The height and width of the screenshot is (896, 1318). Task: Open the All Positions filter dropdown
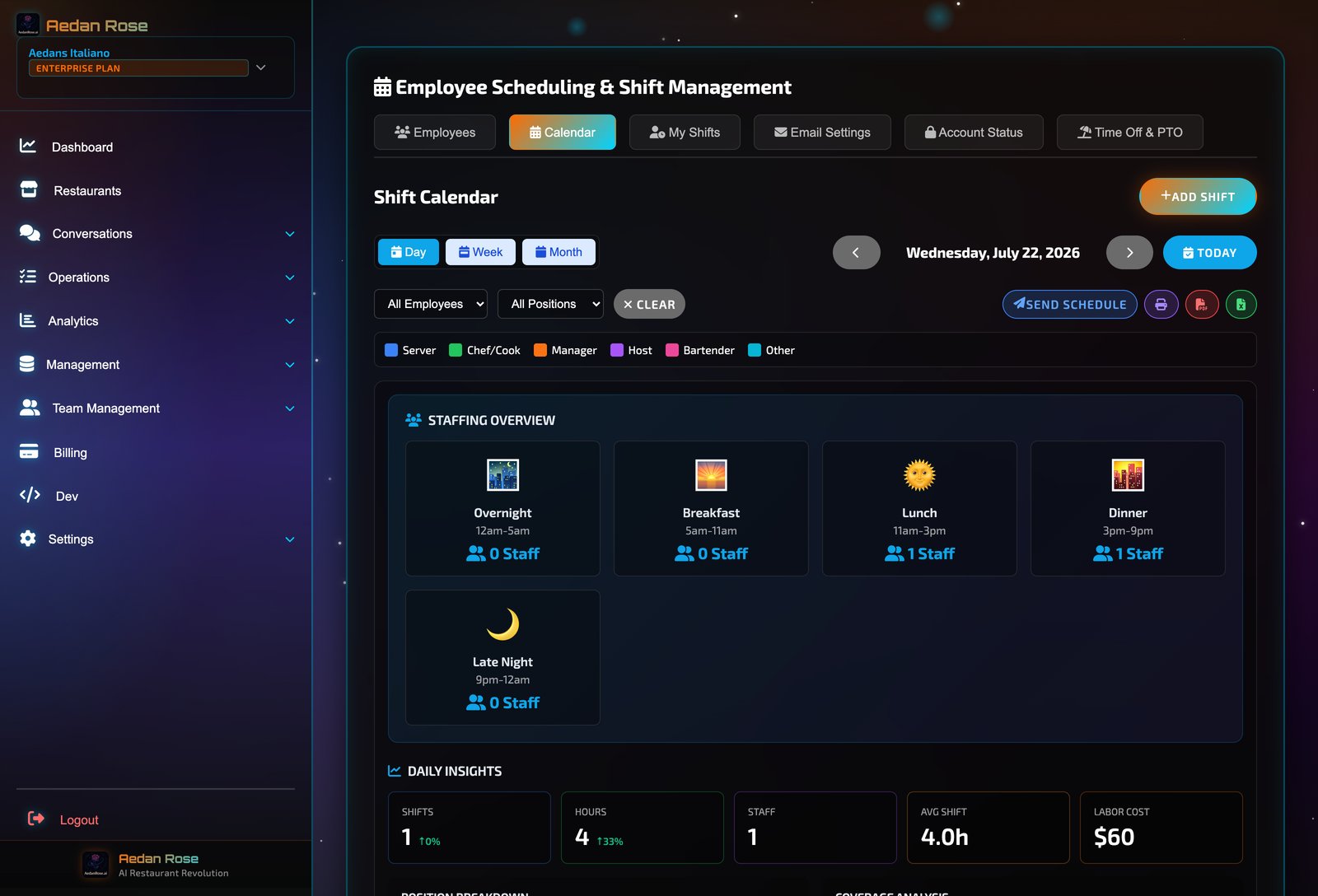coord(551,304)
